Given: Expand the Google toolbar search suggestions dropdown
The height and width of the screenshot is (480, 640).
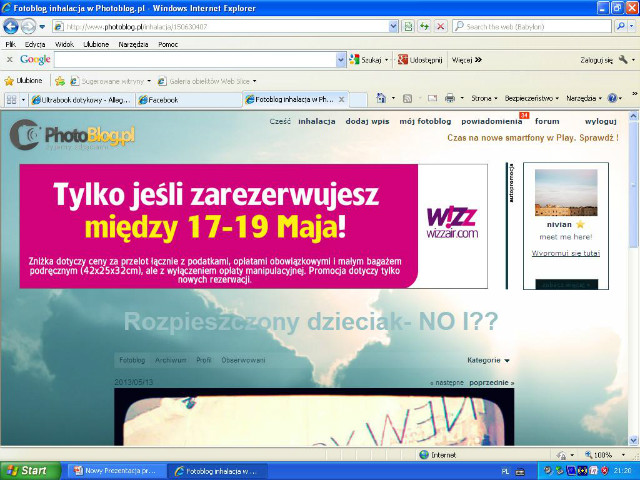Looking at the screenshot, I should tap(341, 60).
